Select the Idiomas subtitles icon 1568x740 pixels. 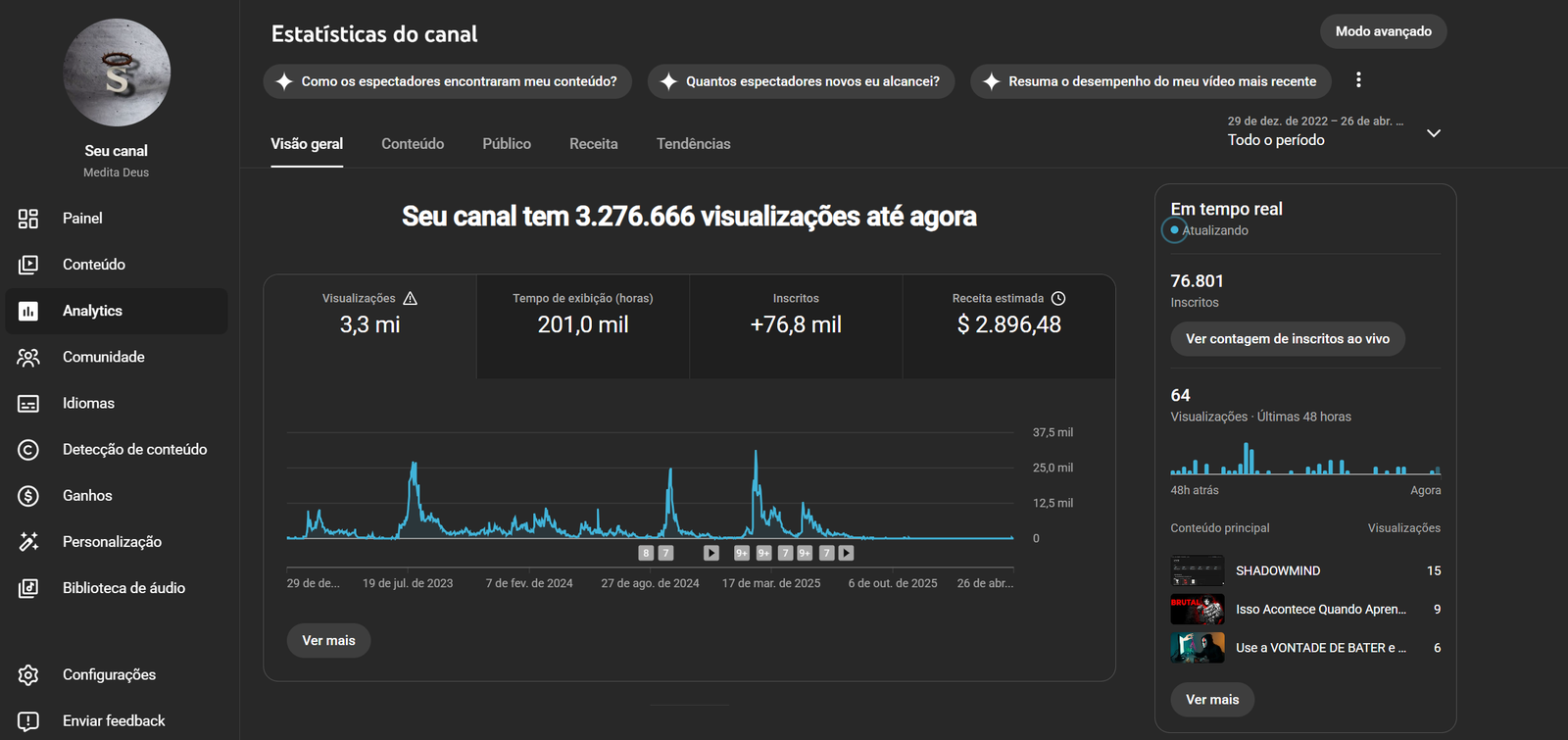tap(28, 404)
